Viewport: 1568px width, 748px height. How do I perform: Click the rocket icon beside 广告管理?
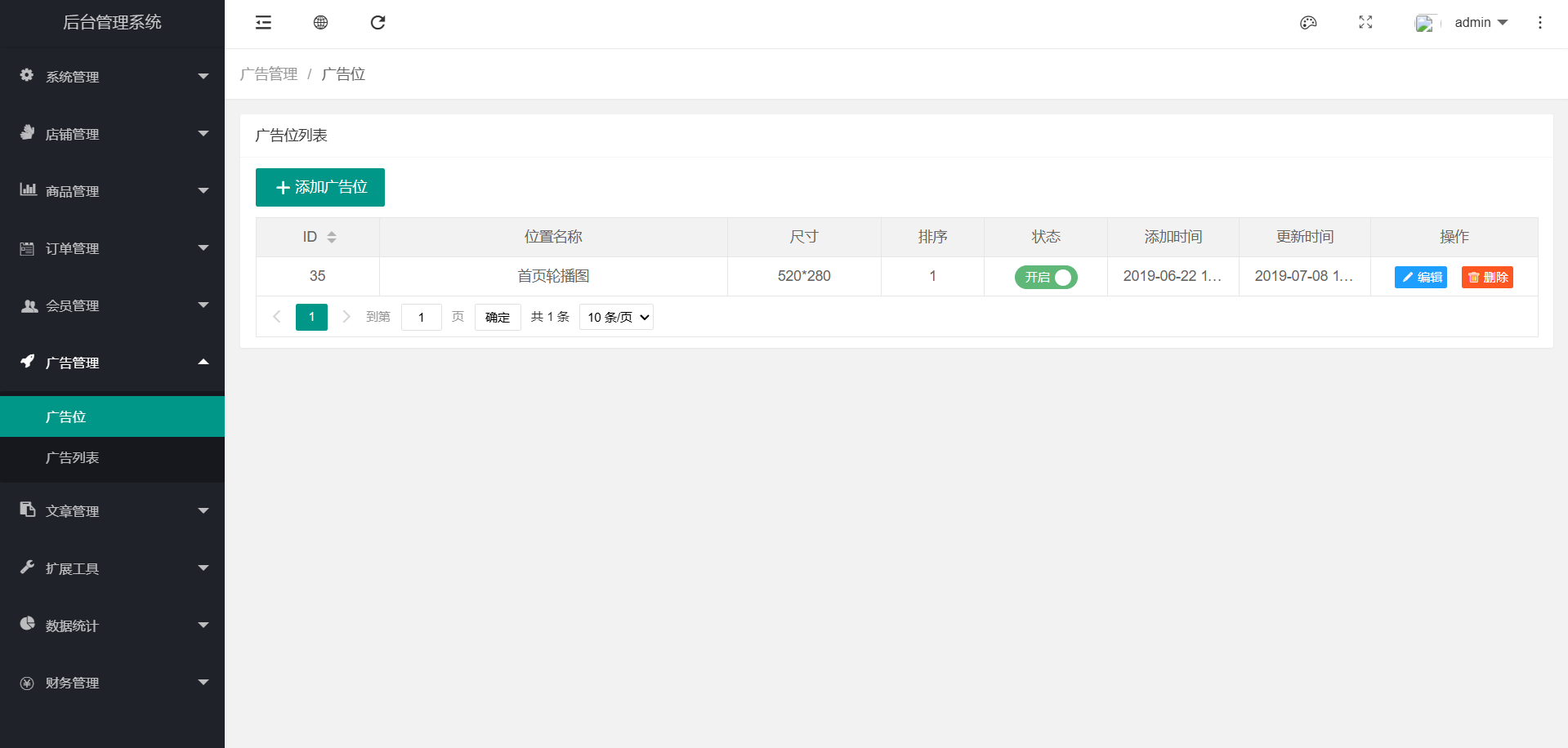pyautogui.click(x=27, y=361)
